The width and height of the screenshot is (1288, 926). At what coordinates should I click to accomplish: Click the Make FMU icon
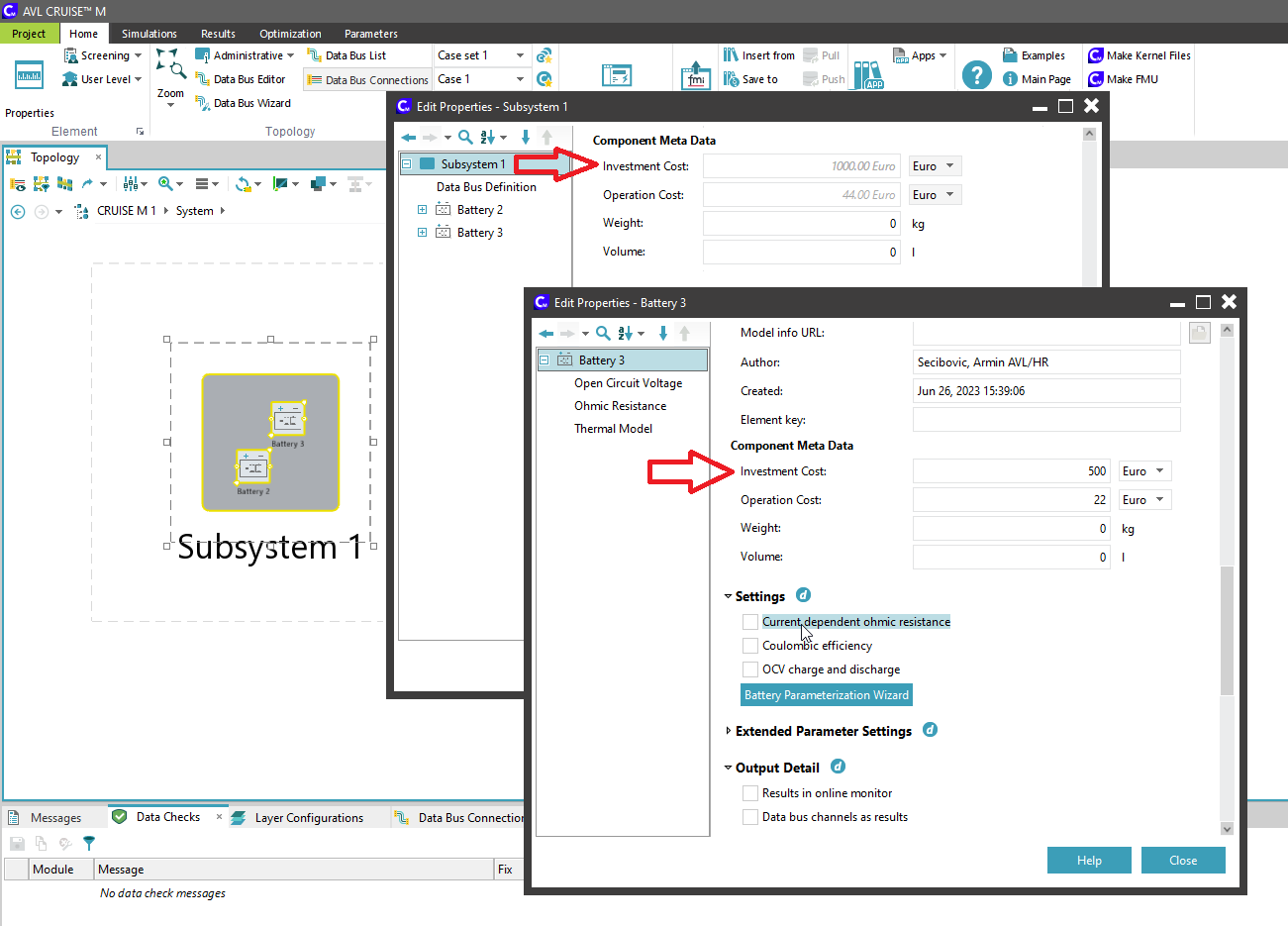[1096, 79]
